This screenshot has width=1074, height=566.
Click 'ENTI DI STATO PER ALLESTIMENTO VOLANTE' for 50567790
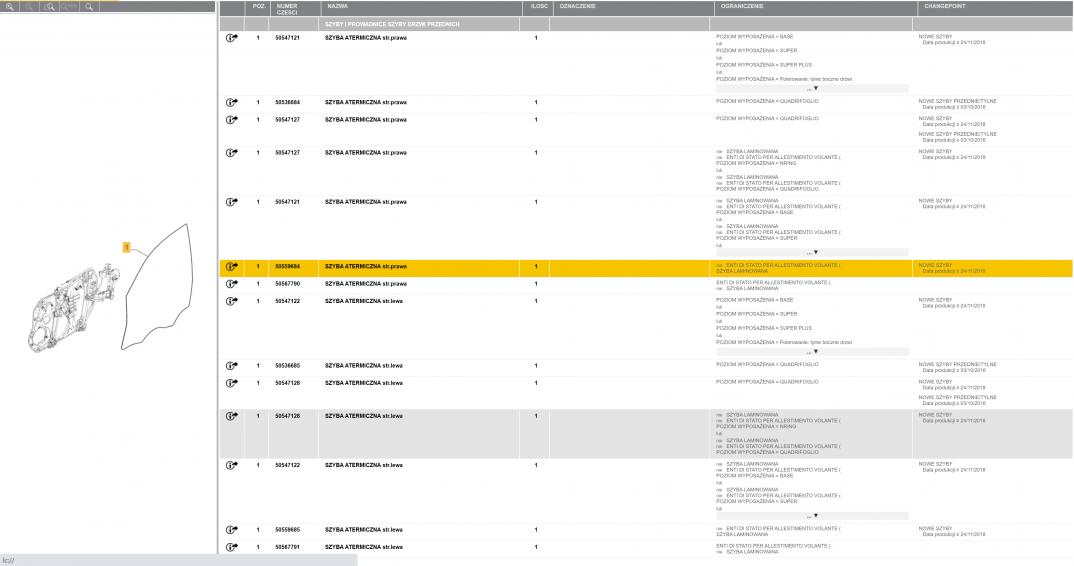click(x=773, y=282)
